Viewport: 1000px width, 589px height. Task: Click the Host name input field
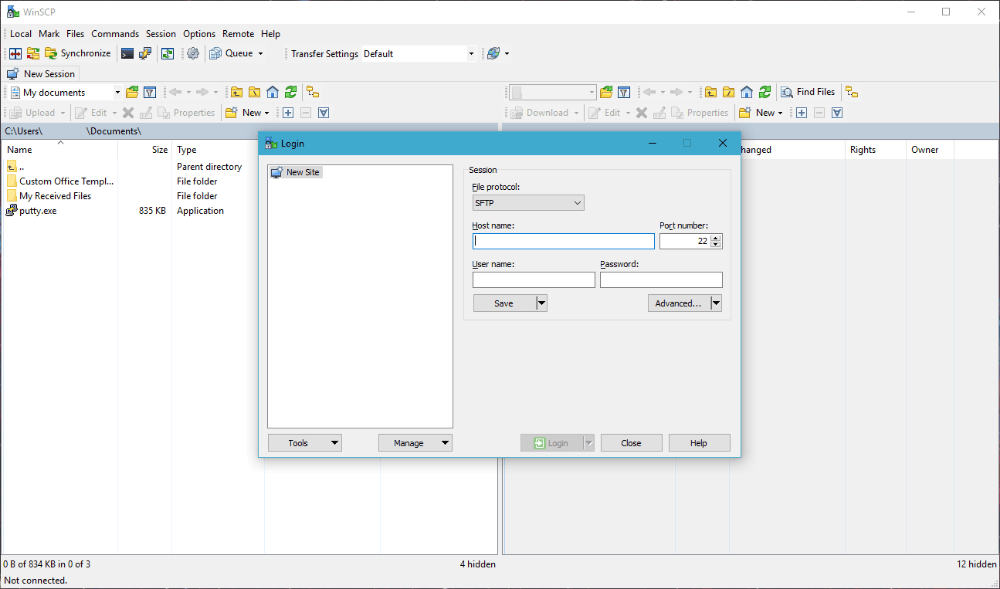tap(563, 241)
